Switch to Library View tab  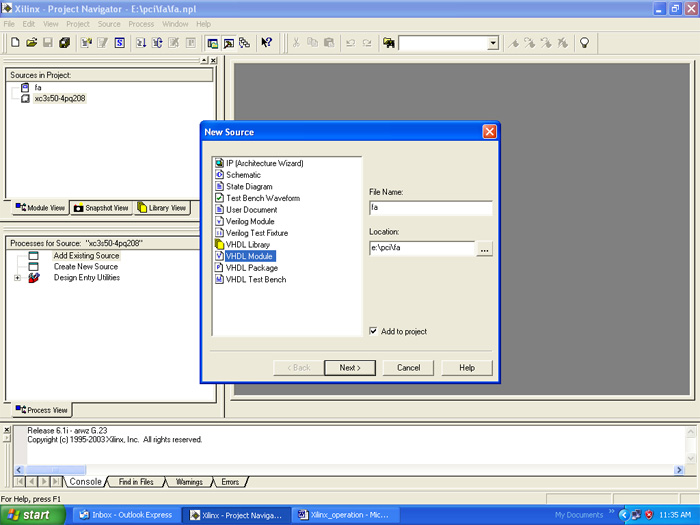tap(162, 208)
